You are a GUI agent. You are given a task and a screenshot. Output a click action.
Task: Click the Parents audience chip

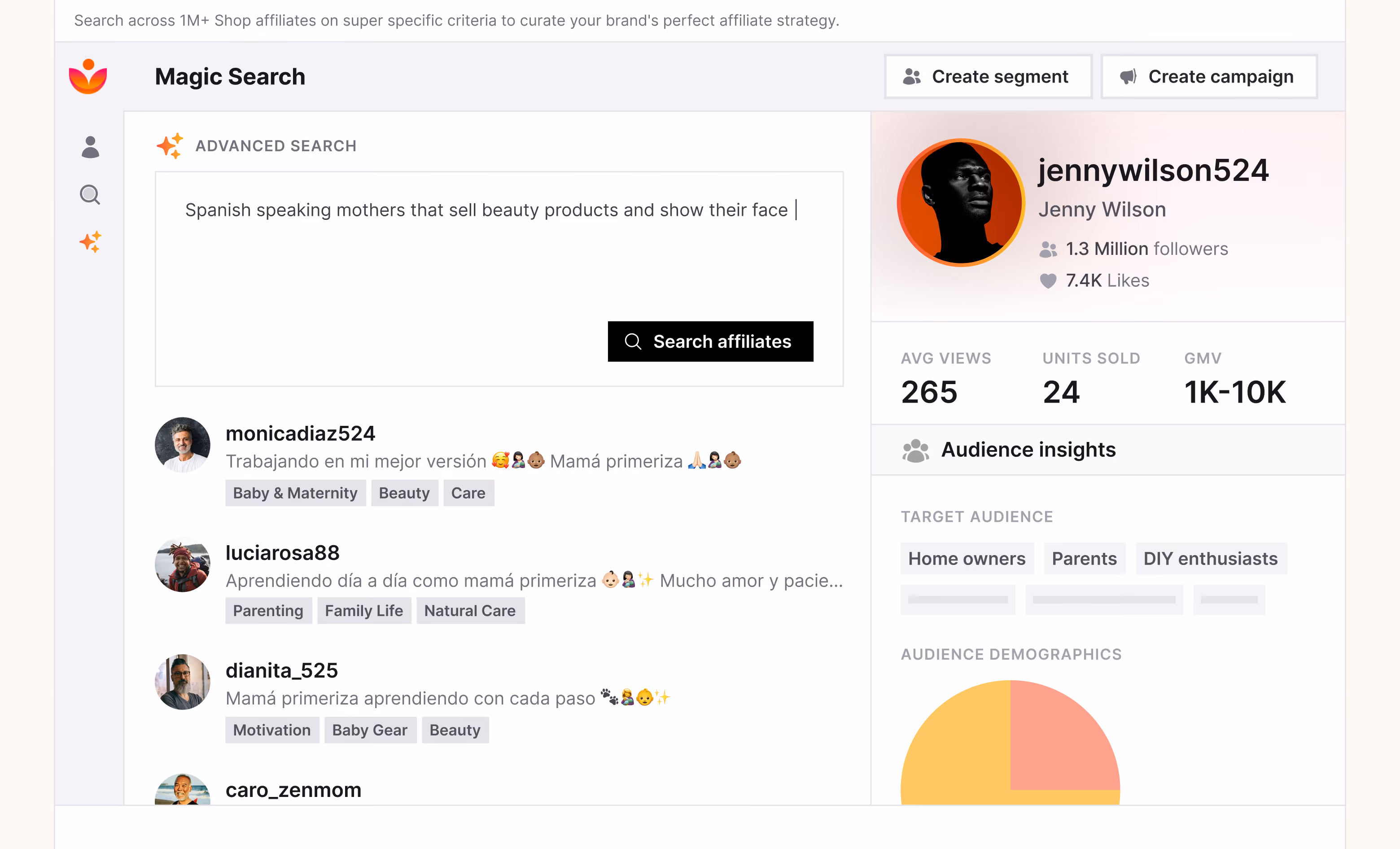(x=1085, y=559)
